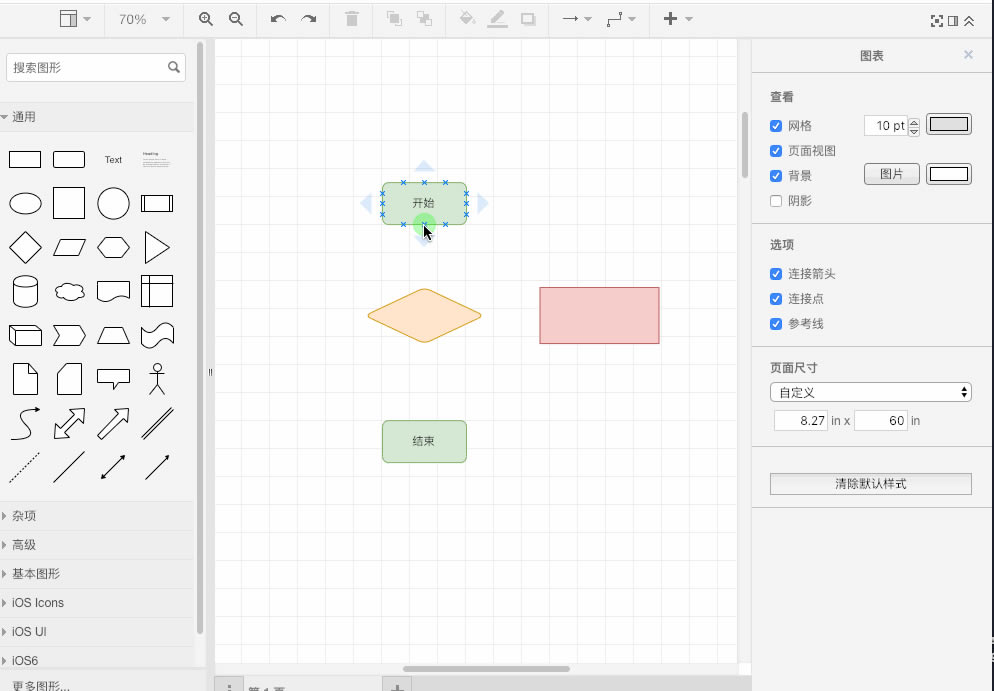Toggle fullscreen mode icon
The width and height of the screenshot is (994, 691).
pyautogui.click(x=937, y=20)
